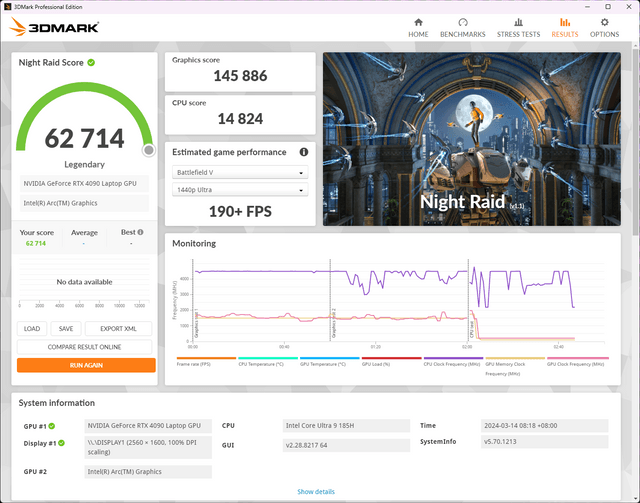Open the Stress Tests tab

pos(518,28)
